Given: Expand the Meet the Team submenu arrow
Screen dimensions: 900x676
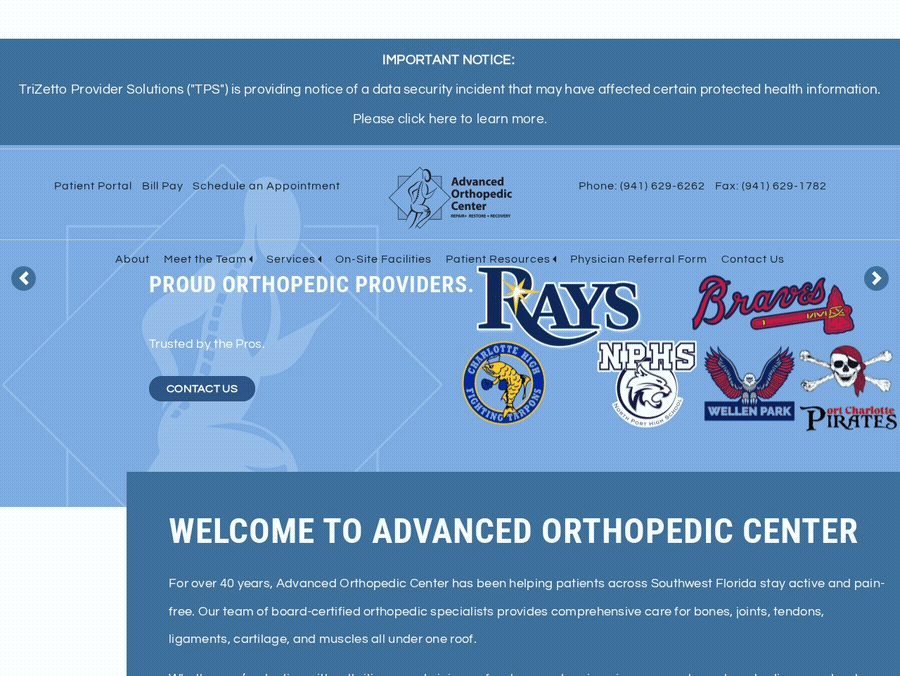Looking at the screenshot, I should [251, 259].
